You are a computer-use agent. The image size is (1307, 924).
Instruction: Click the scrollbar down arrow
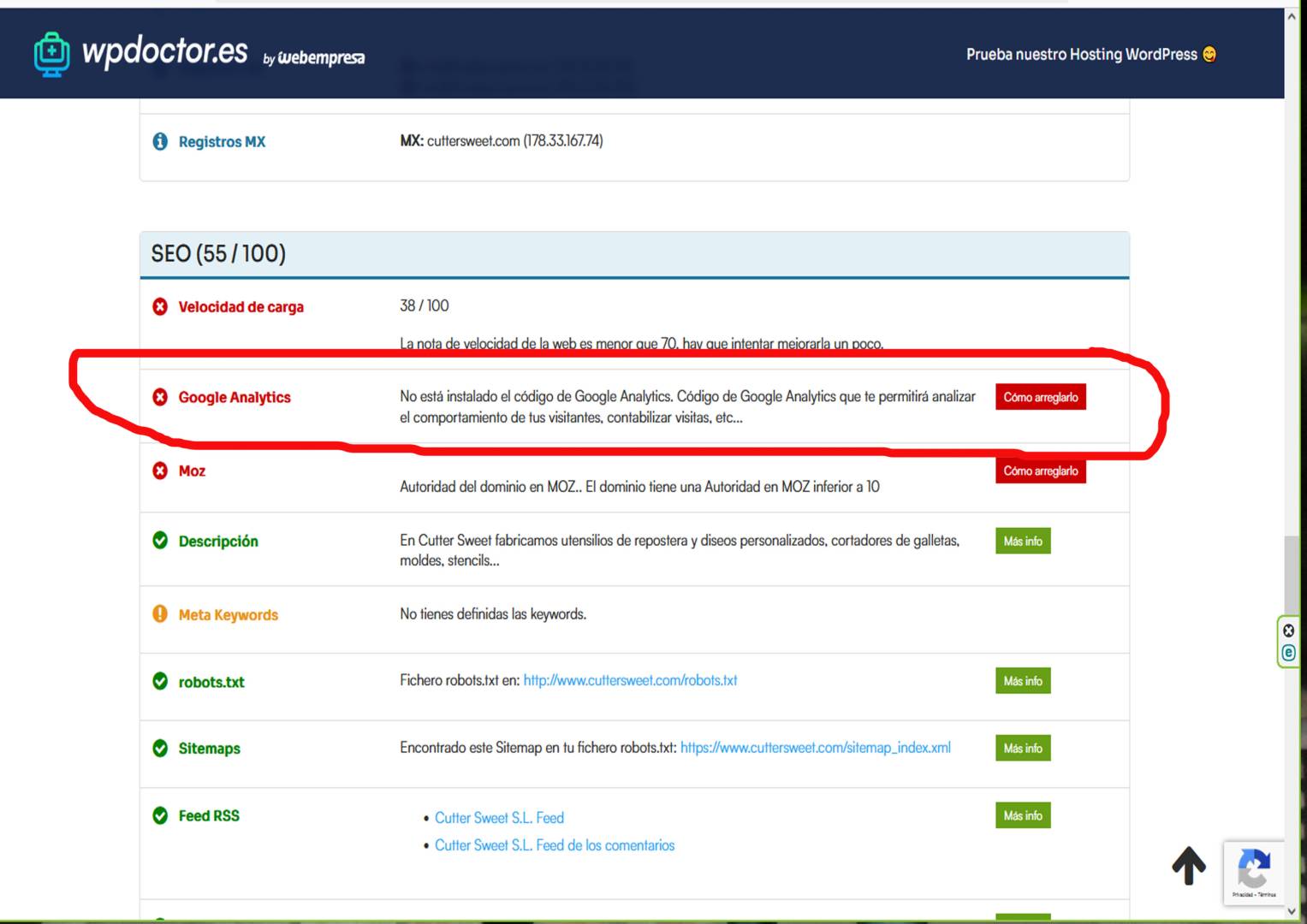[1291, 911]
